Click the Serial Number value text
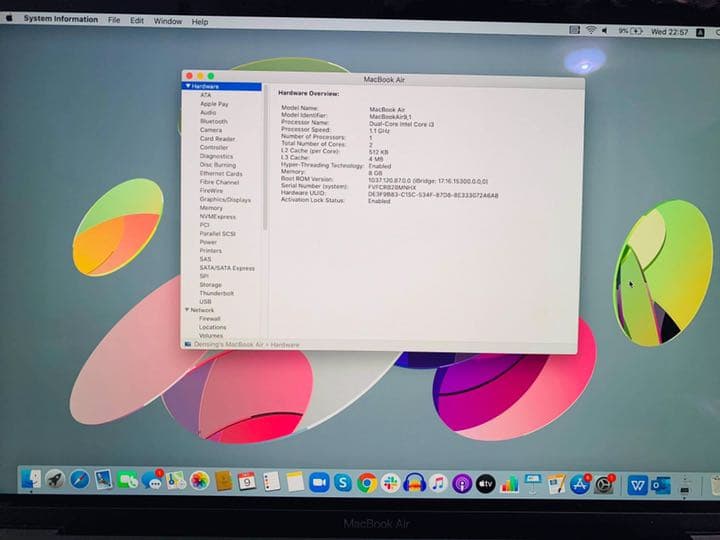This screenshot has width=720, height=540. (392, 187)
